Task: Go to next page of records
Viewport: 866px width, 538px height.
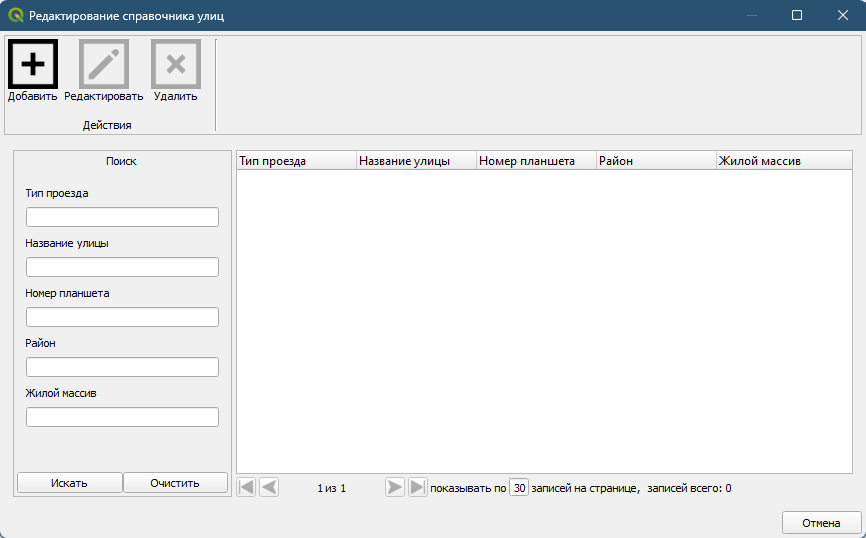Action: pyautogui.click(x=395, y=487)
